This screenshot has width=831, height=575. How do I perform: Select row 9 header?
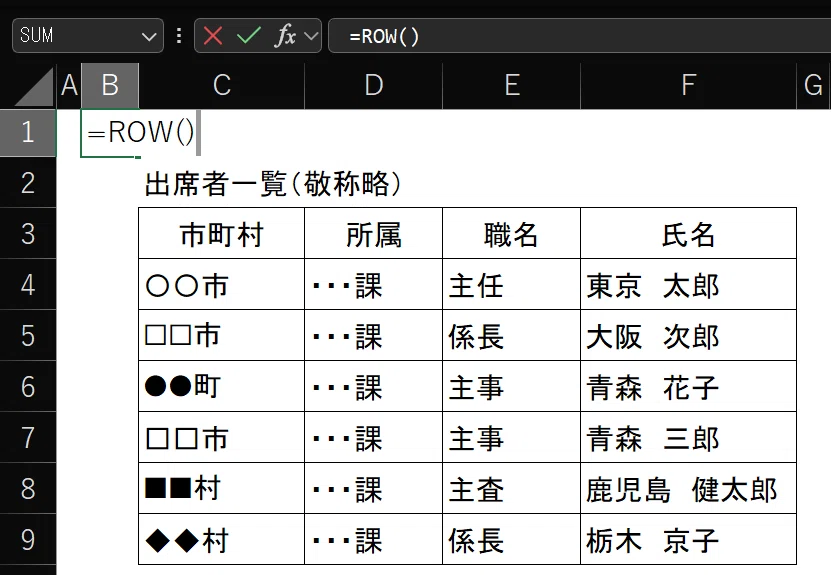pos(28,539)
